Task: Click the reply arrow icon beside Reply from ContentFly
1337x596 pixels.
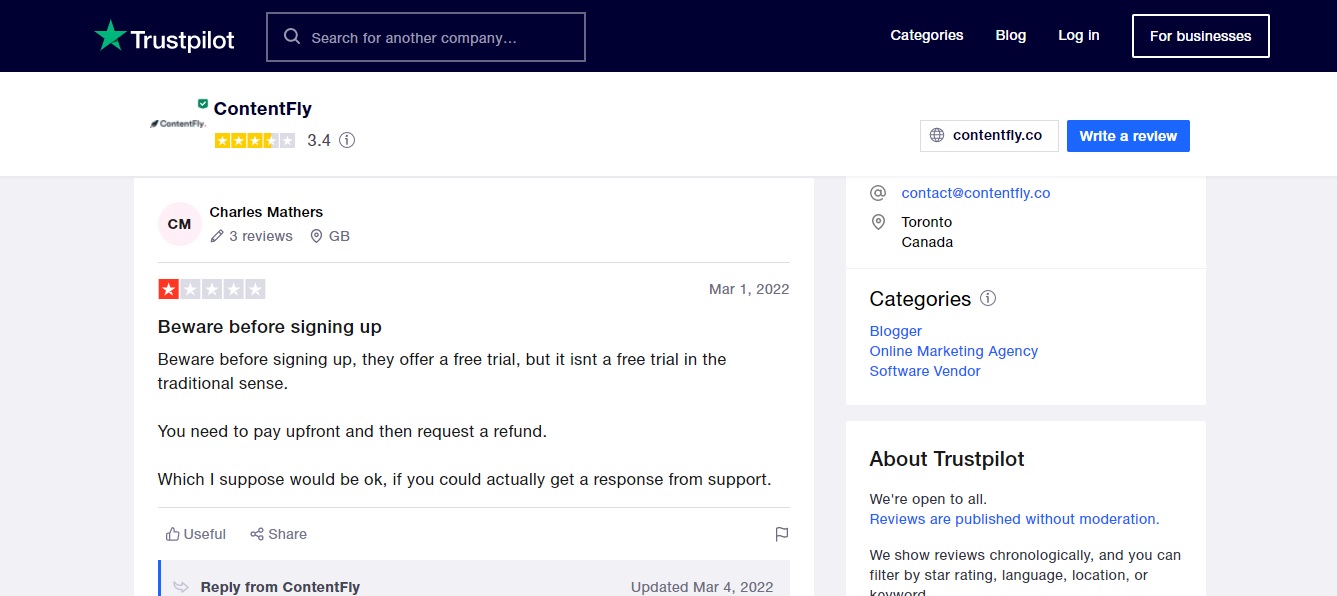Action: (181, 587)
